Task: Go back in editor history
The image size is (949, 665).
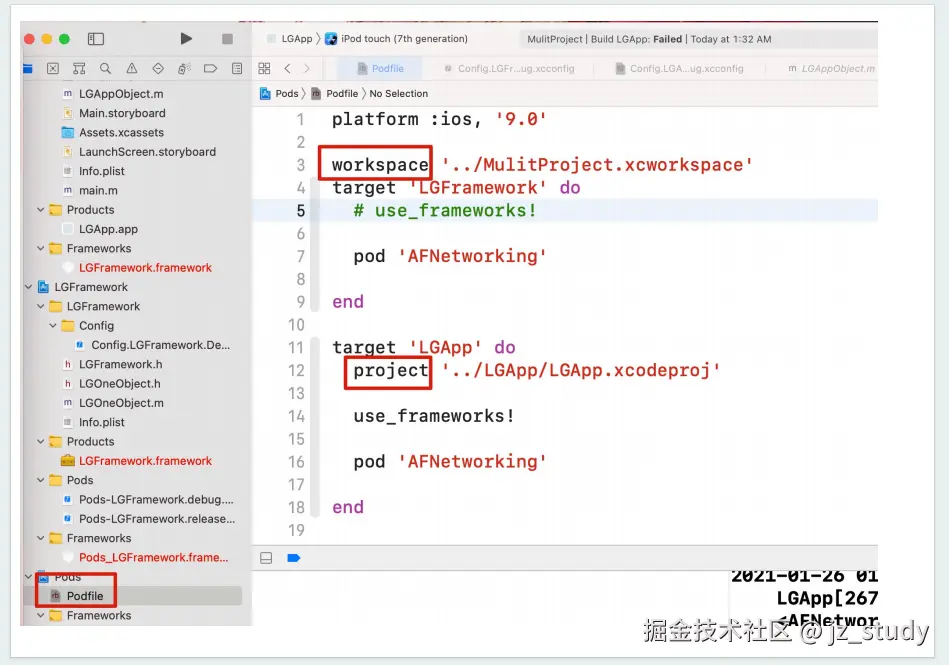Action: 287,68
